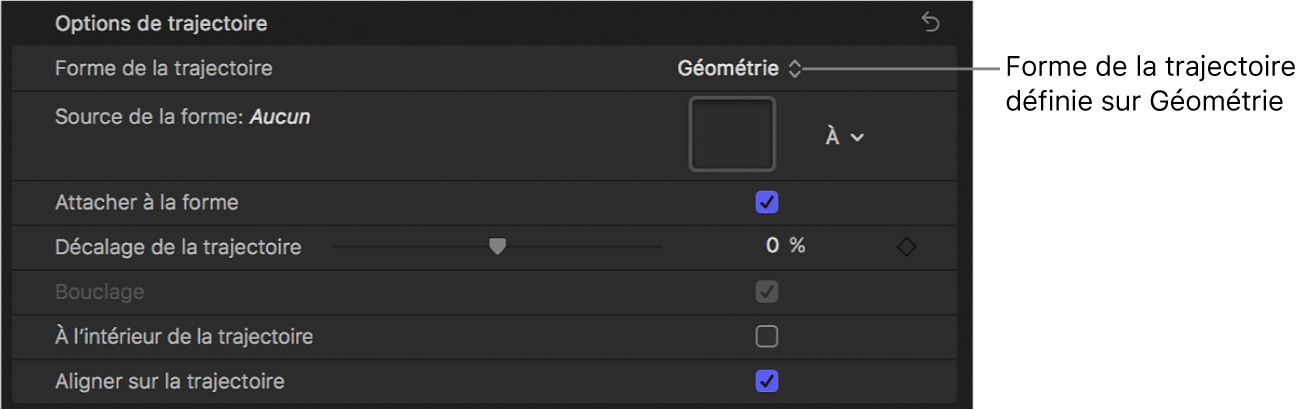The height and width of the screenshot is (410, 1301).
Task: Open the Géométrie trajectory shape popup
Action: [739, 69]
